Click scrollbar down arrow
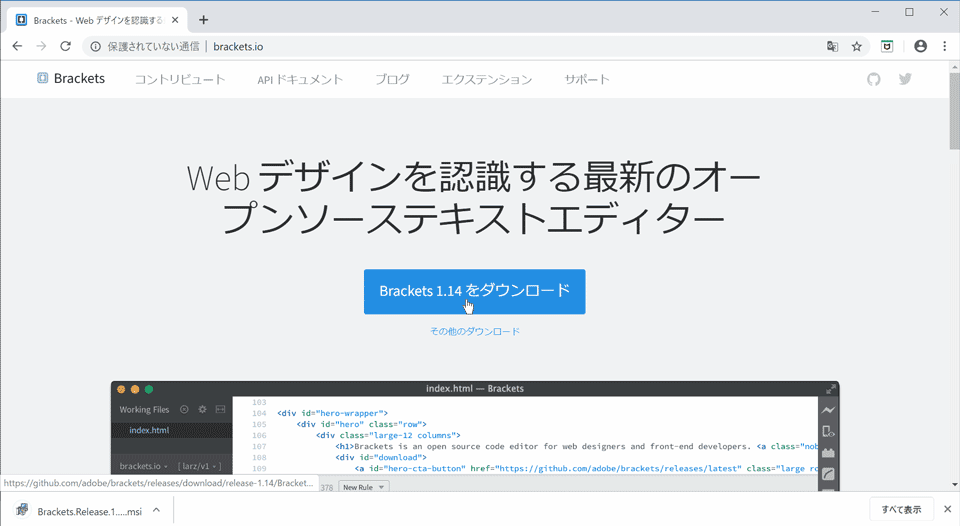960x526 pixels. click(954, 485)
